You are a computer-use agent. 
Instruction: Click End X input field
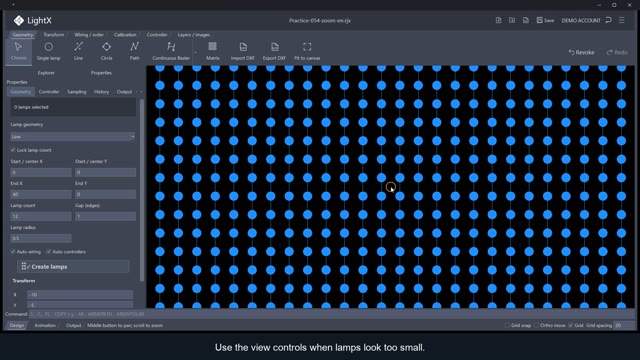41,194
